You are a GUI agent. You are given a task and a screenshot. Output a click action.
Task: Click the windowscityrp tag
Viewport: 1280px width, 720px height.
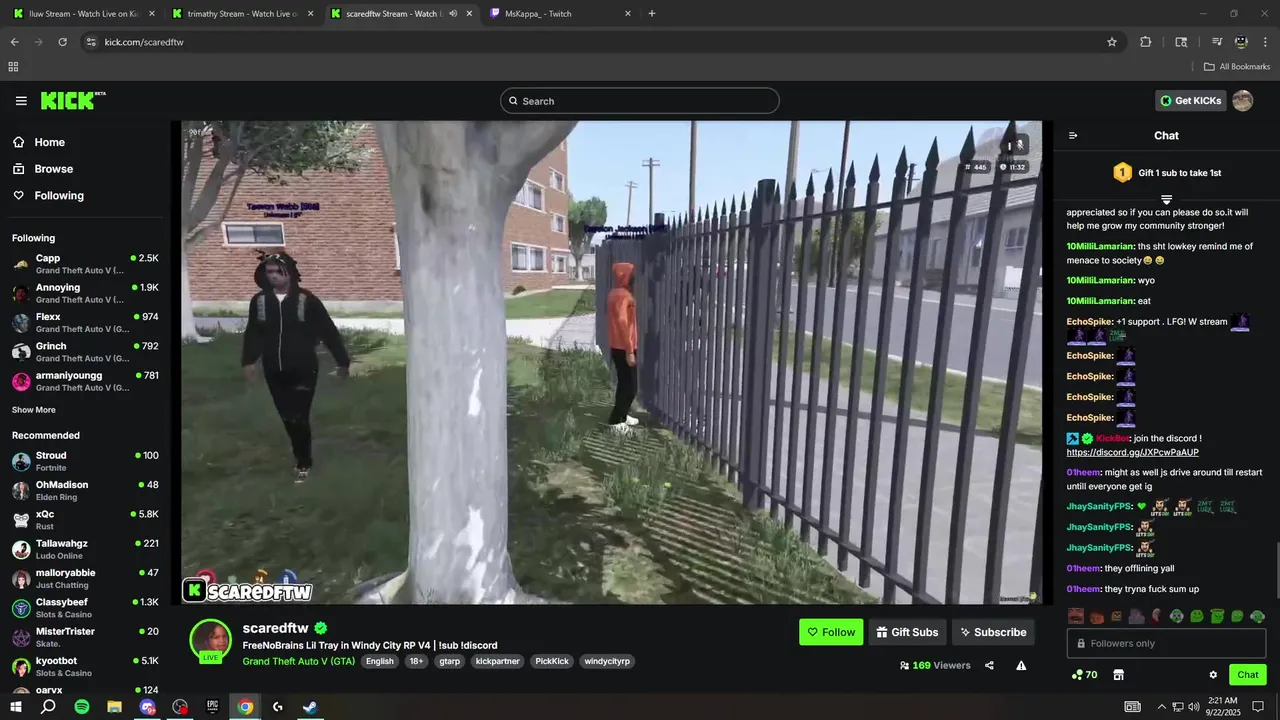coord(607,661)
